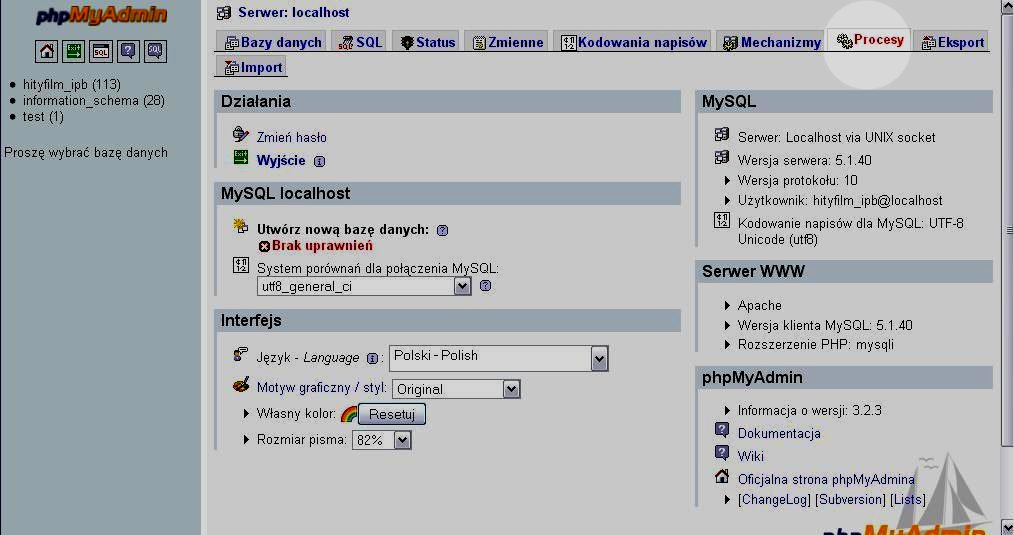
Task: Click info icon next to Język - Language
Action: click(372, 358)
